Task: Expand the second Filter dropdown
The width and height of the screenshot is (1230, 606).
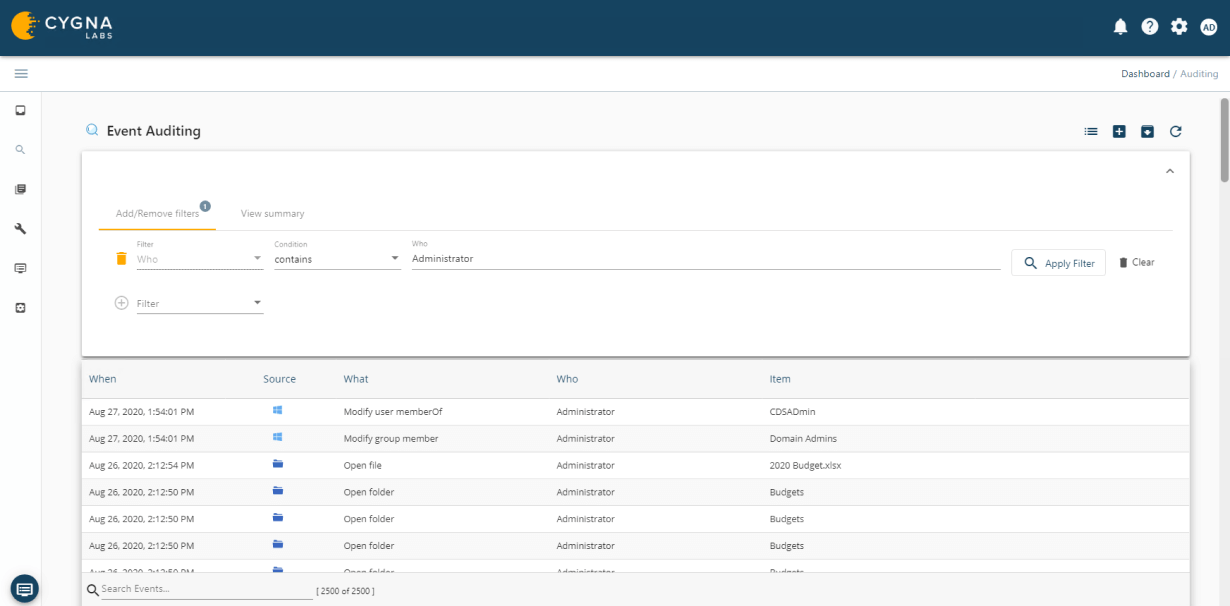Action: click(197, 302)
